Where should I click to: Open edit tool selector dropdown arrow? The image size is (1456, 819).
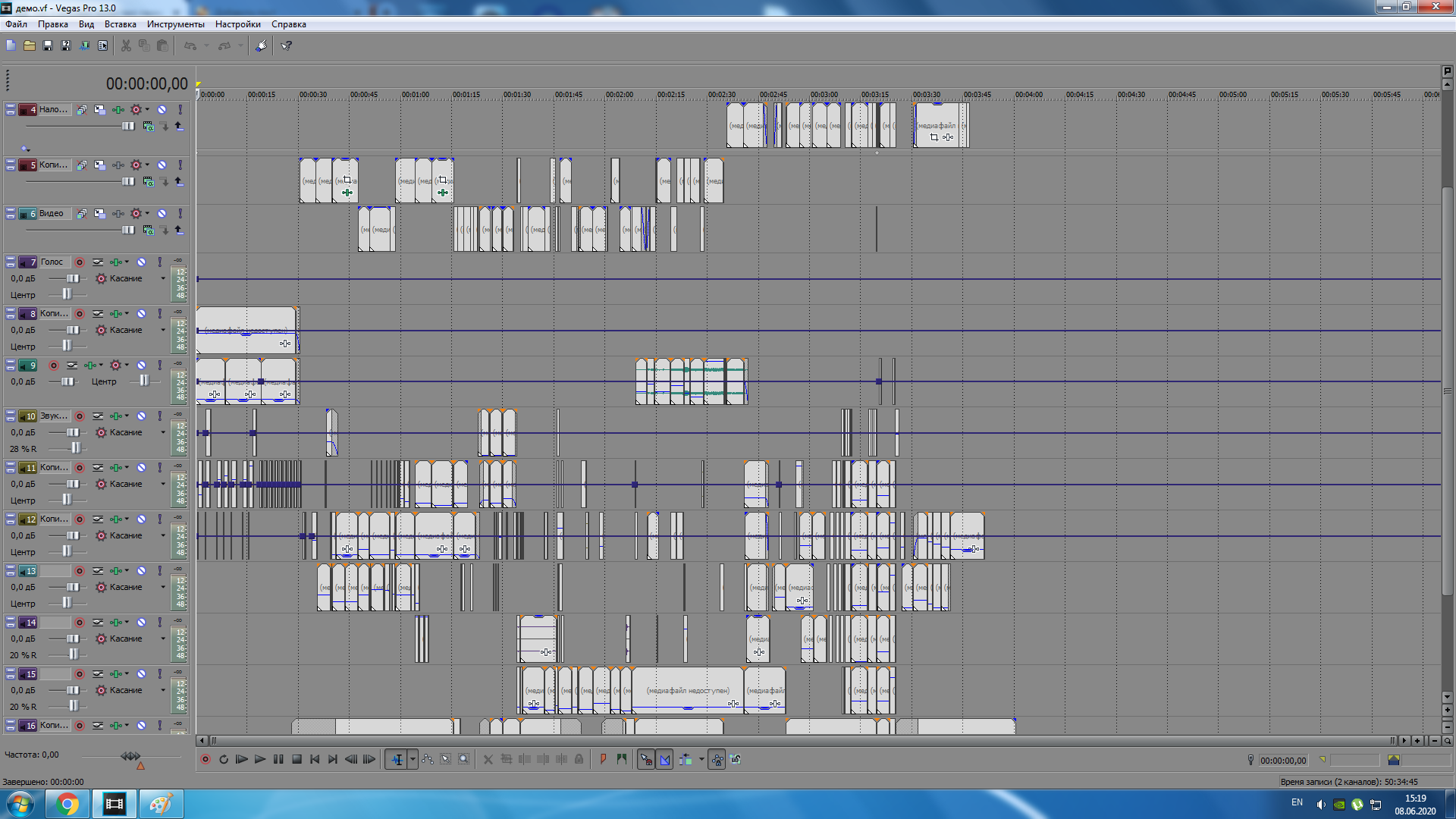pyautogui.click(x=413, y=759)
